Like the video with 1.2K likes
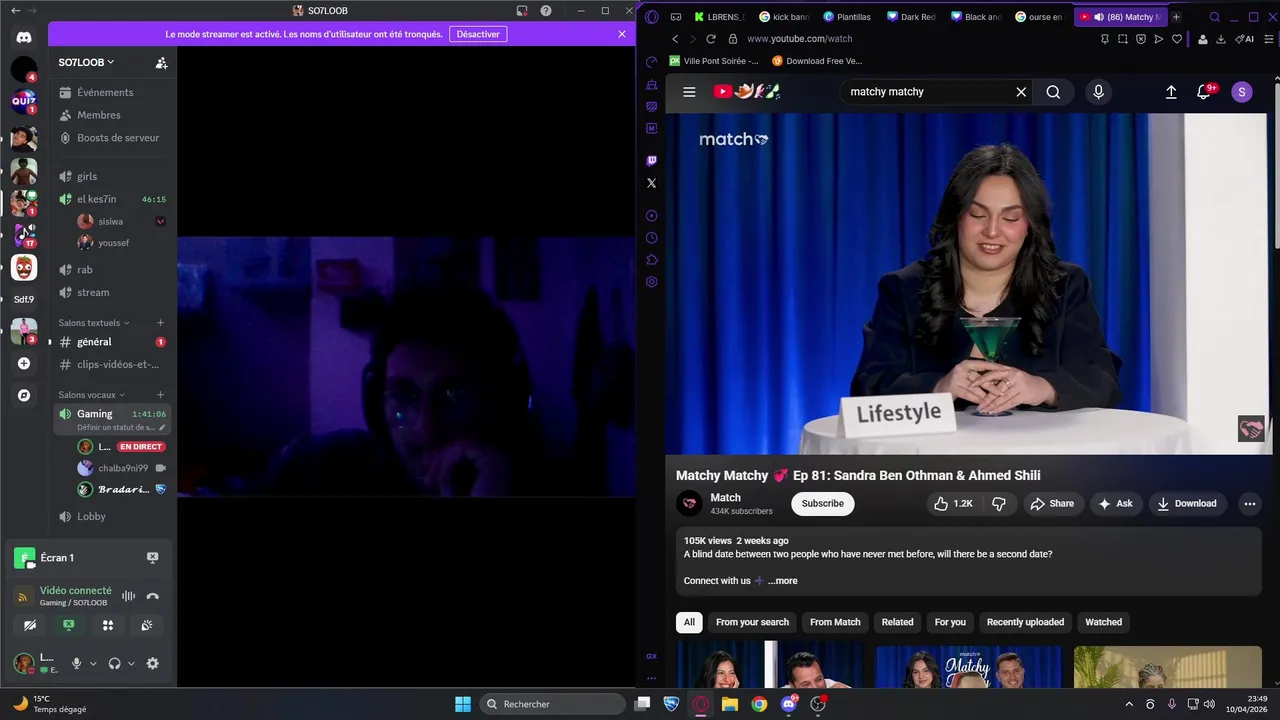This screenshot has width=1280, height=720. [x=953, y=503]
